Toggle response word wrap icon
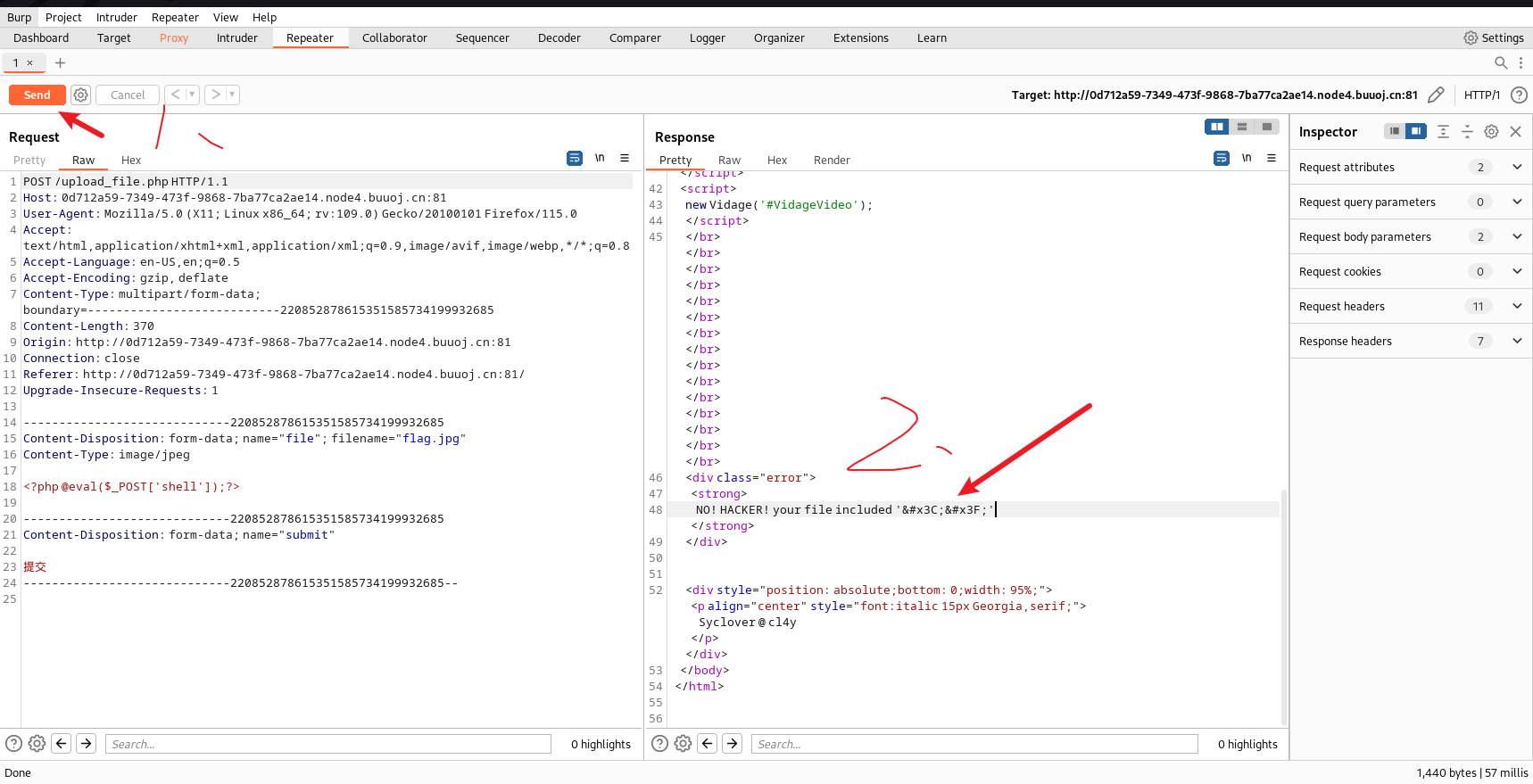Image resolution: width=1533 pixels, height=784 pixels. 1222,158
